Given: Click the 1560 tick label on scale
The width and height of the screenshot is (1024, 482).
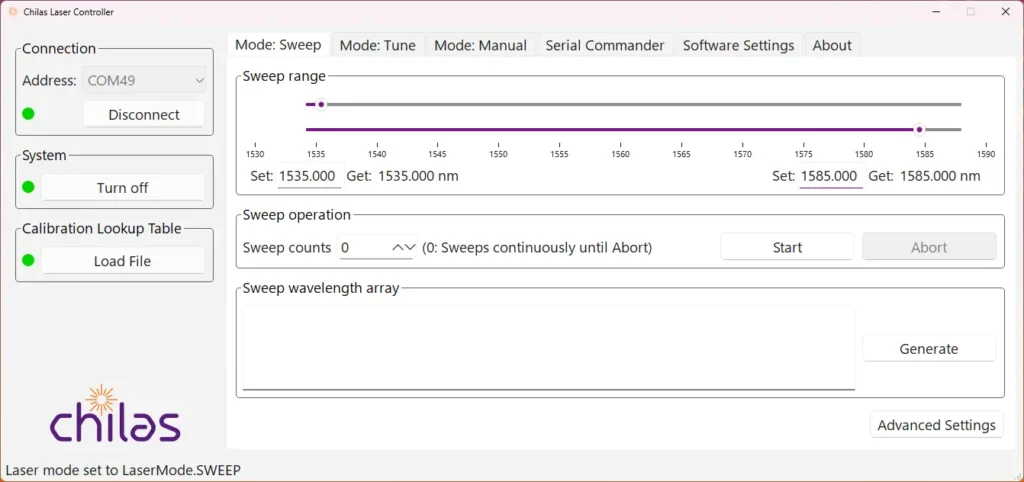Looking at the screenshot, I should (620, 155).
